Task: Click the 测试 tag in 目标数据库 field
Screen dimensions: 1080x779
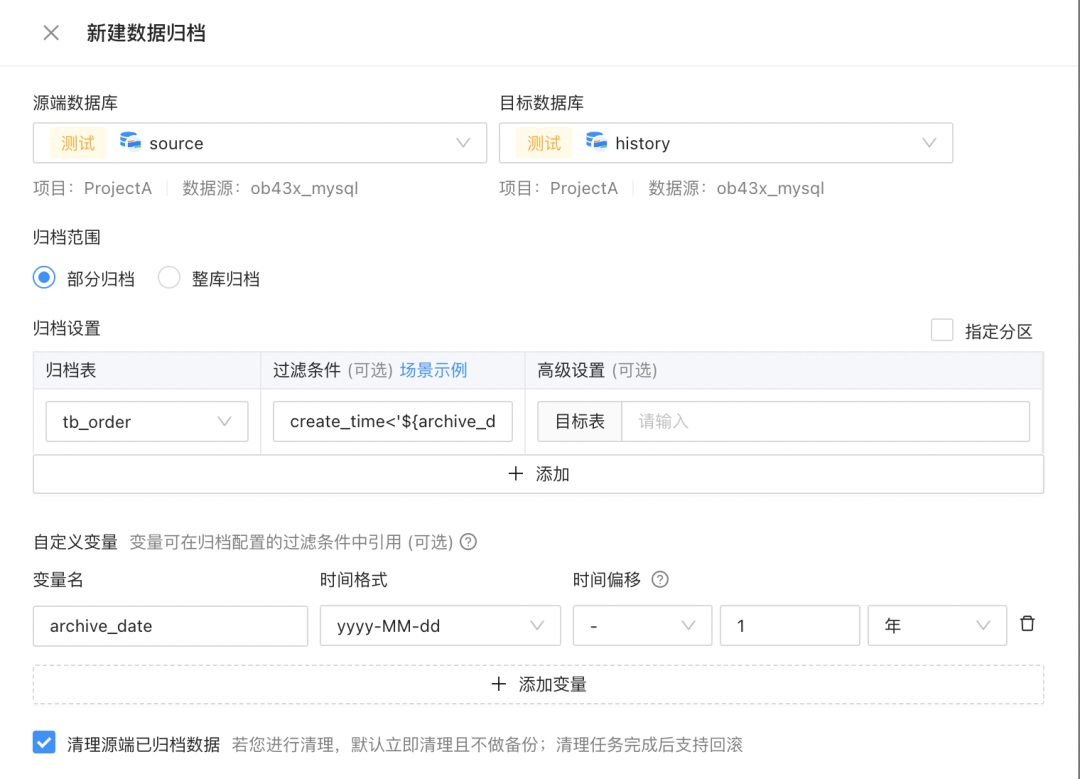Action: [x=543, y=142]
